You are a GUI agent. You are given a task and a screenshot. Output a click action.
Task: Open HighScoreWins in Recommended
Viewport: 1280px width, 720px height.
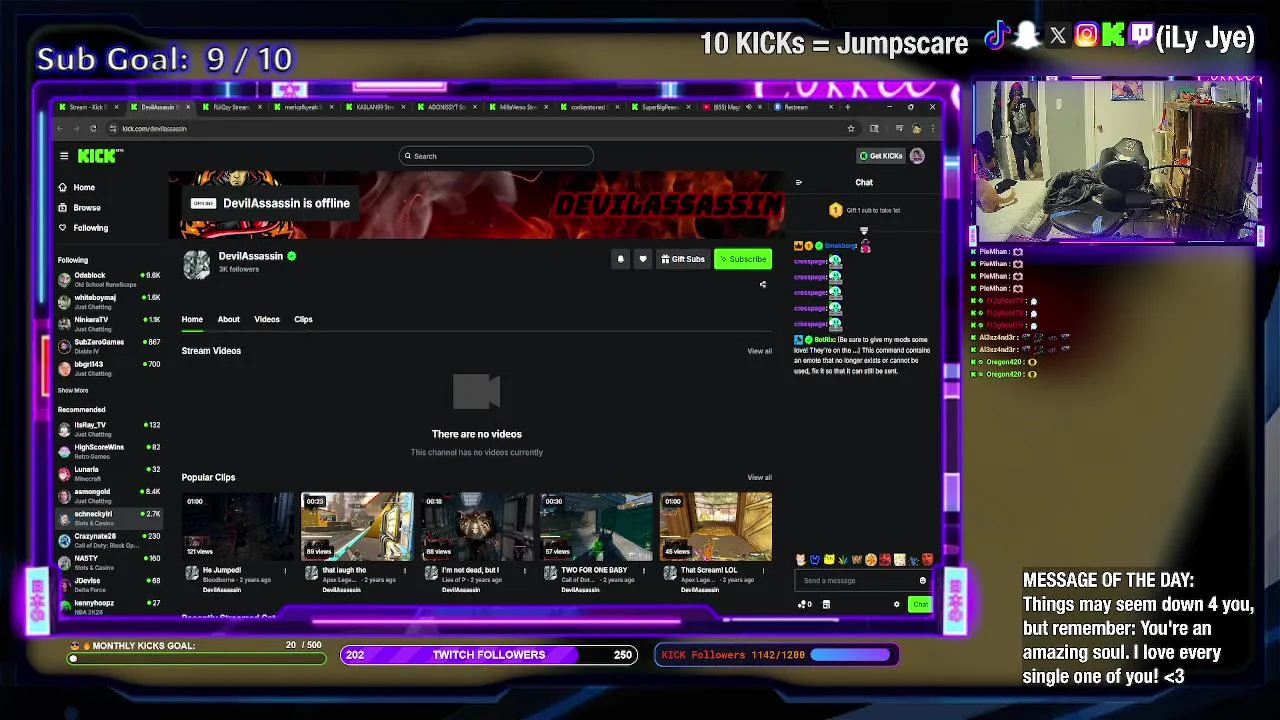click(x=109, y=451)
